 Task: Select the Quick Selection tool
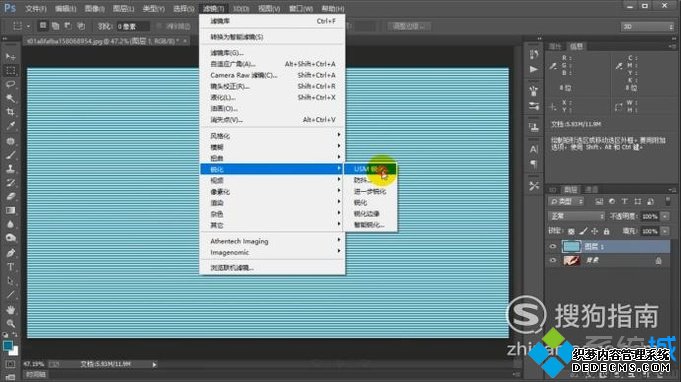(x=10, y=99)
